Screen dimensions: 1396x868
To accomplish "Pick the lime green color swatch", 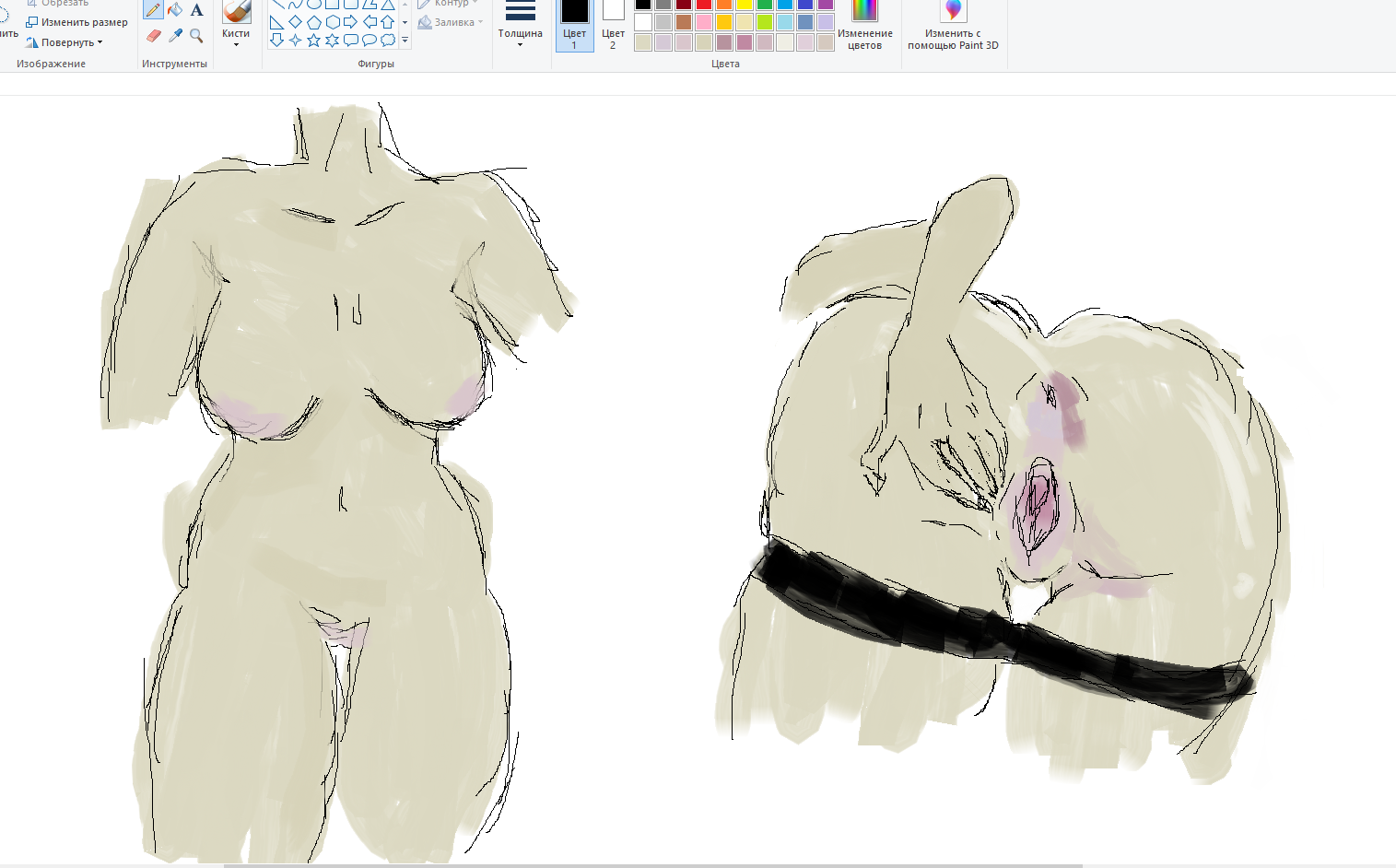I will [x=765, y=22].
